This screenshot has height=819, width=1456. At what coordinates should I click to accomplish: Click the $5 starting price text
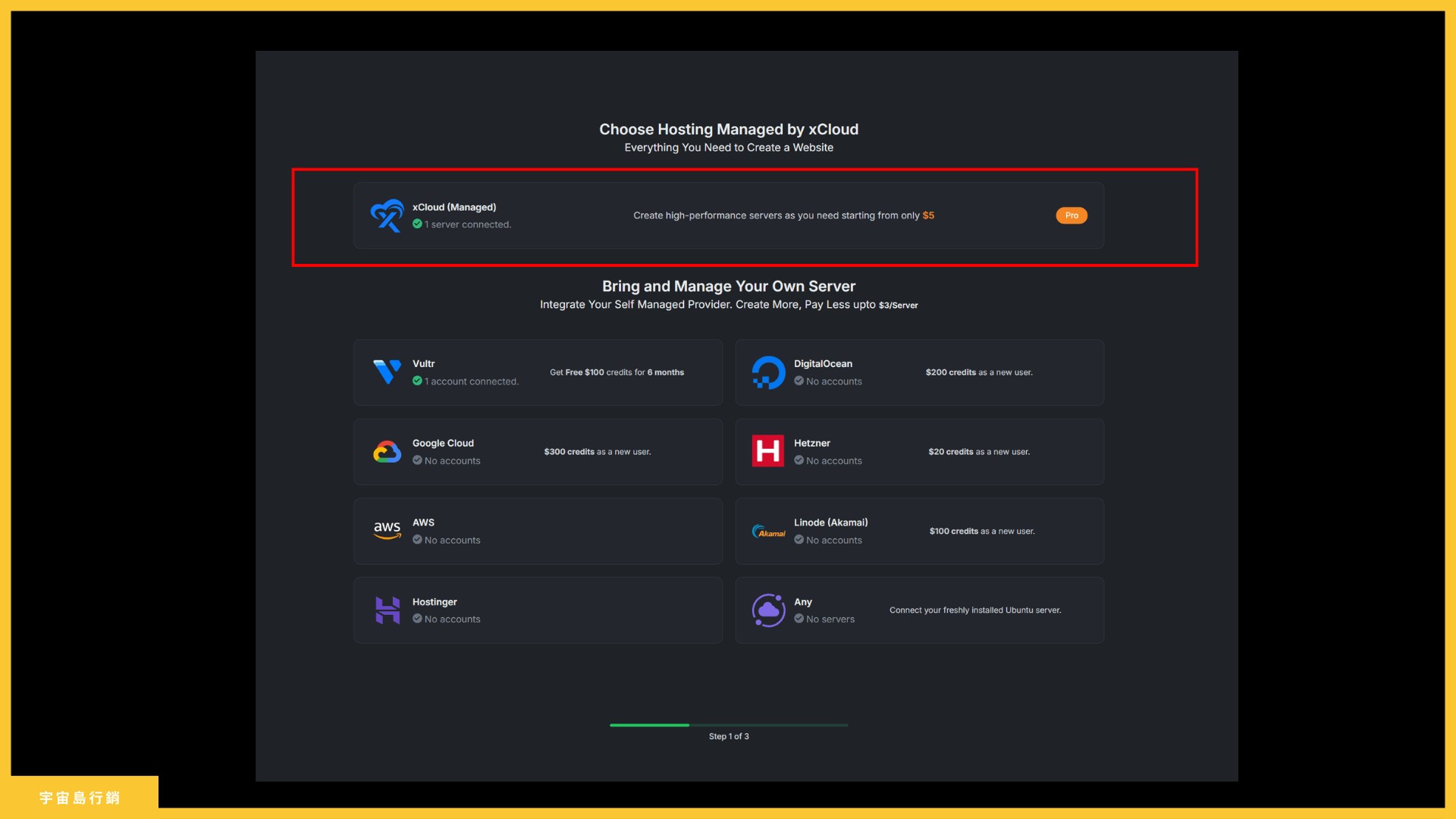coord(928,215)
